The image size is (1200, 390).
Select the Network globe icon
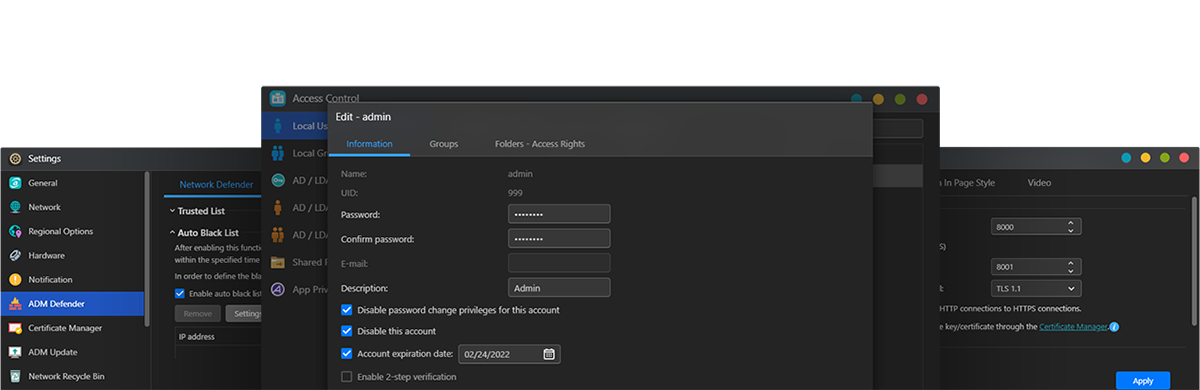15,207
